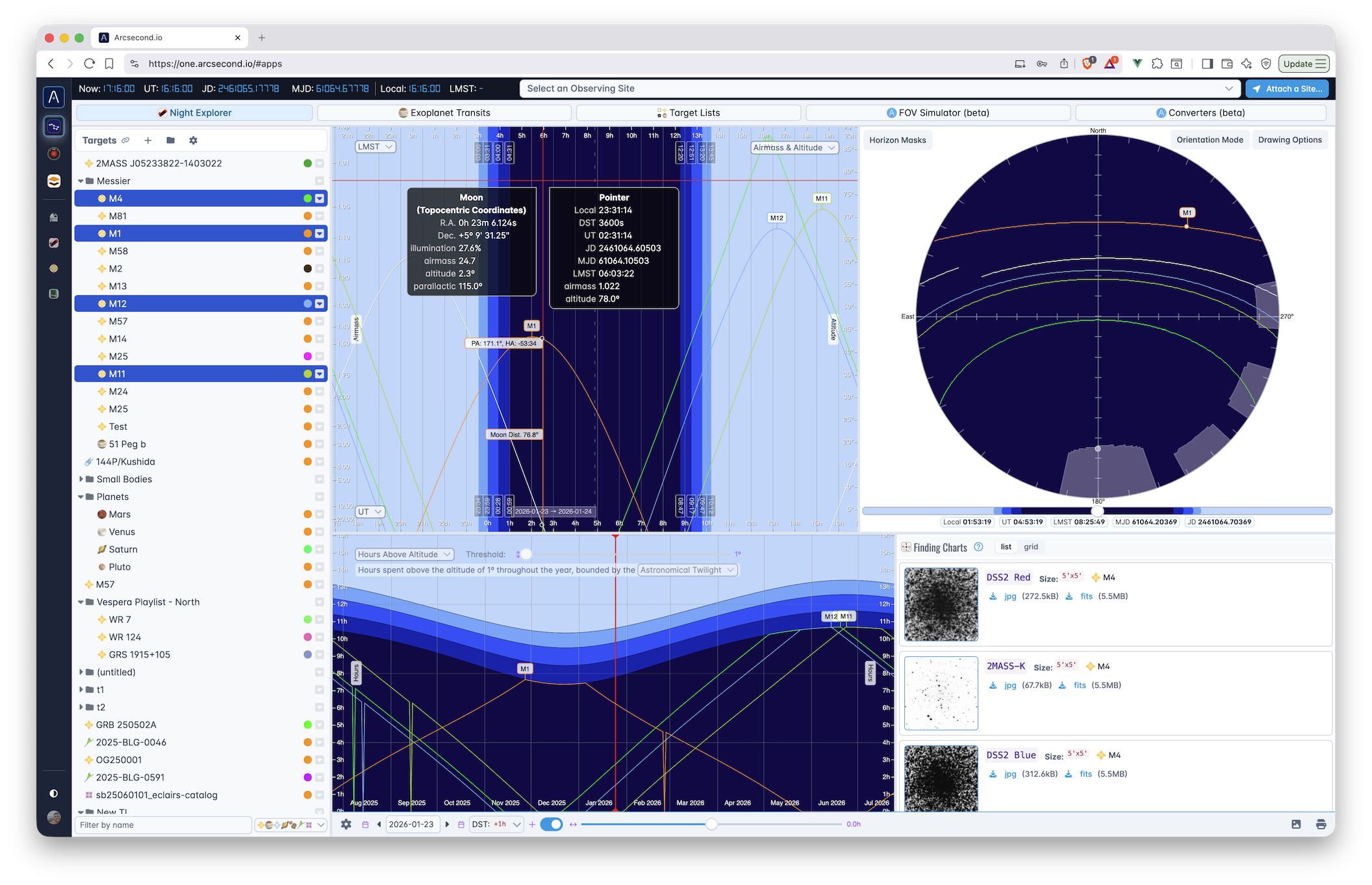Reload the browser page
The height and width of the screenshot is (885, 1372).
[x=90, y=64]
